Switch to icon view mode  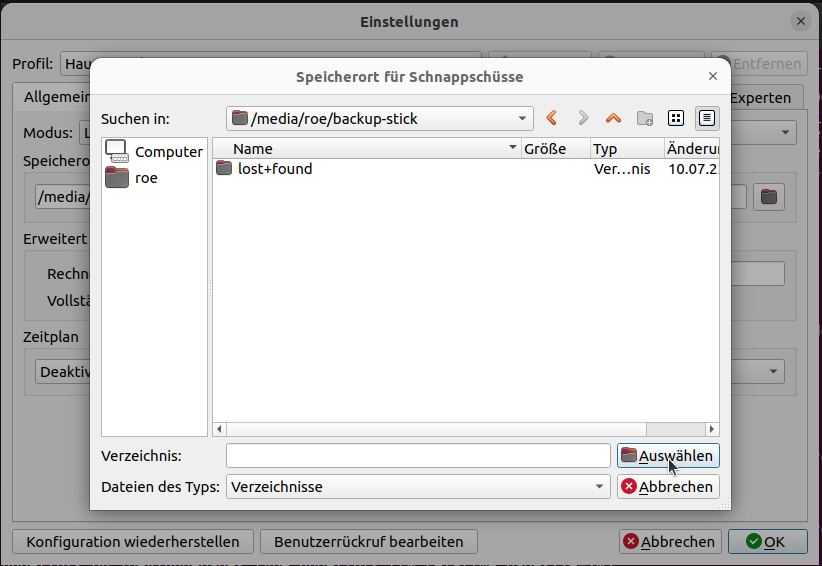coord(676,118)
